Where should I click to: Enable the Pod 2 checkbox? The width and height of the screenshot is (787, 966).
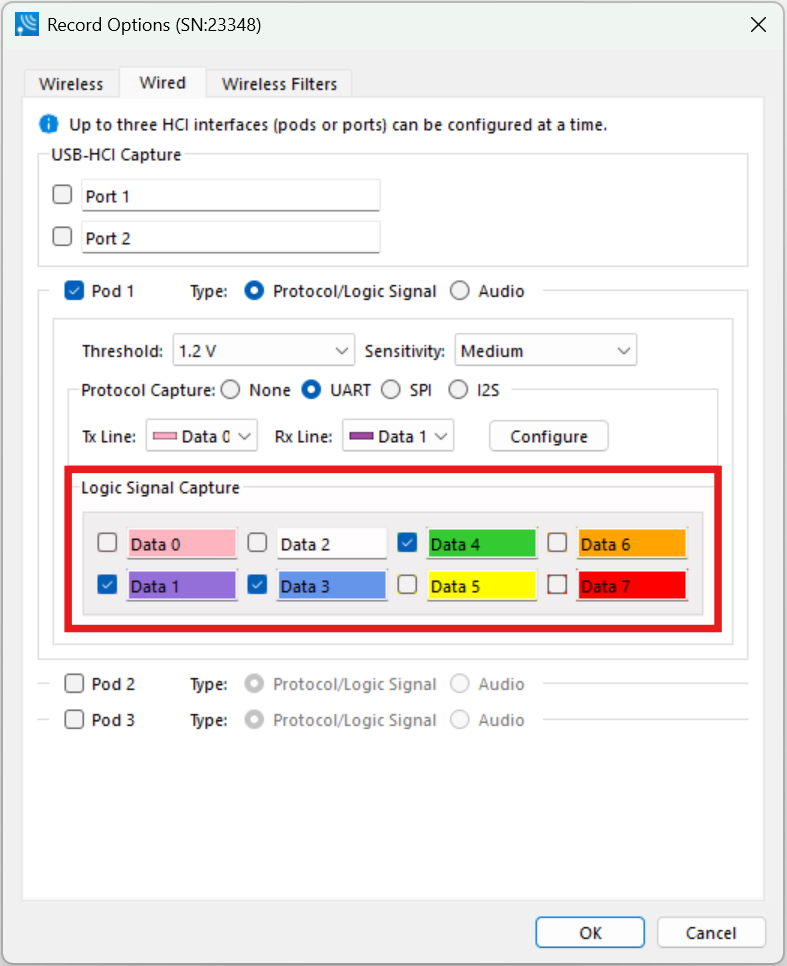[74, 683]
